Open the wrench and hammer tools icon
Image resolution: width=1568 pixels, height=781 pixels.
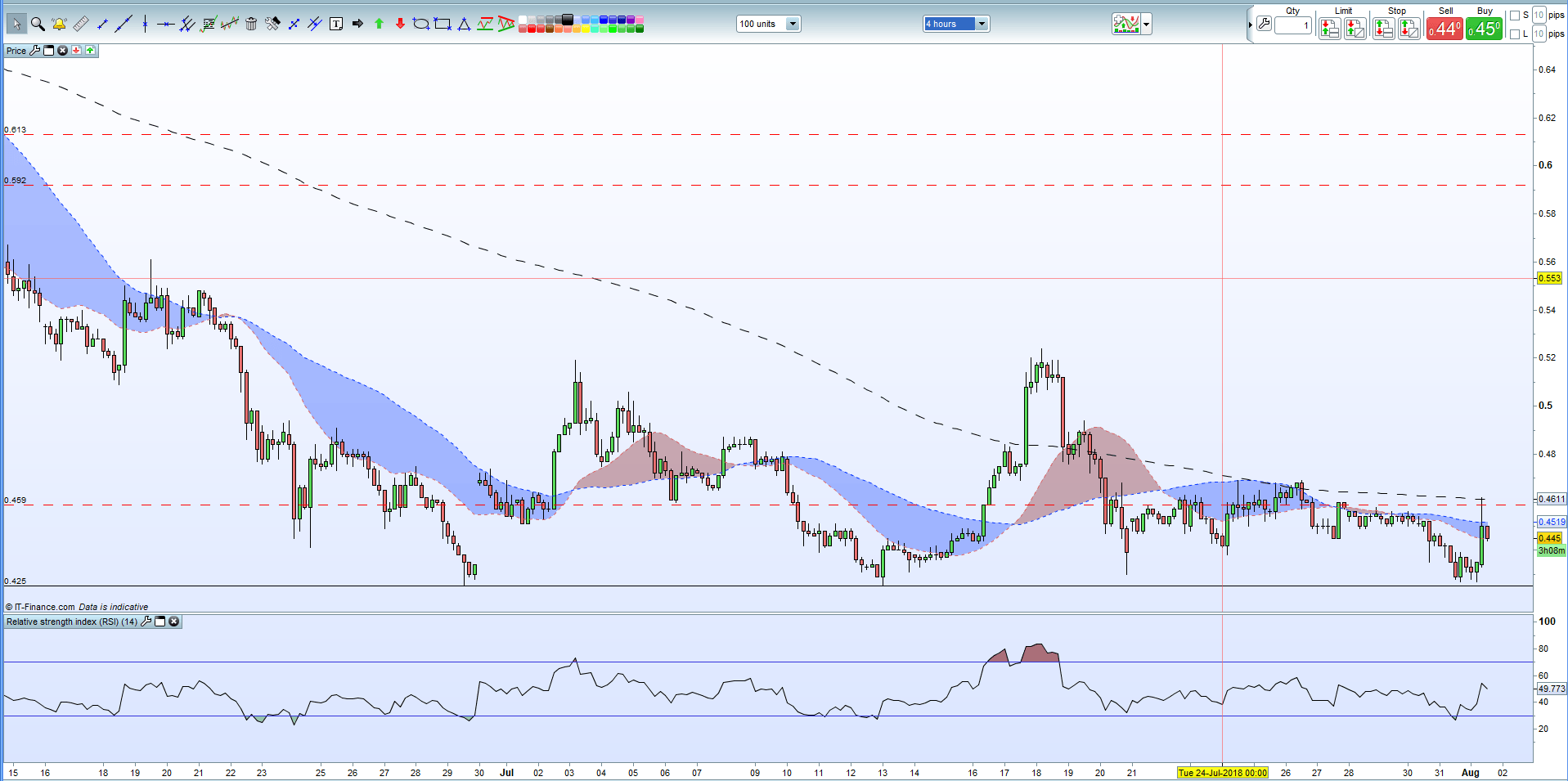(272, 24)
